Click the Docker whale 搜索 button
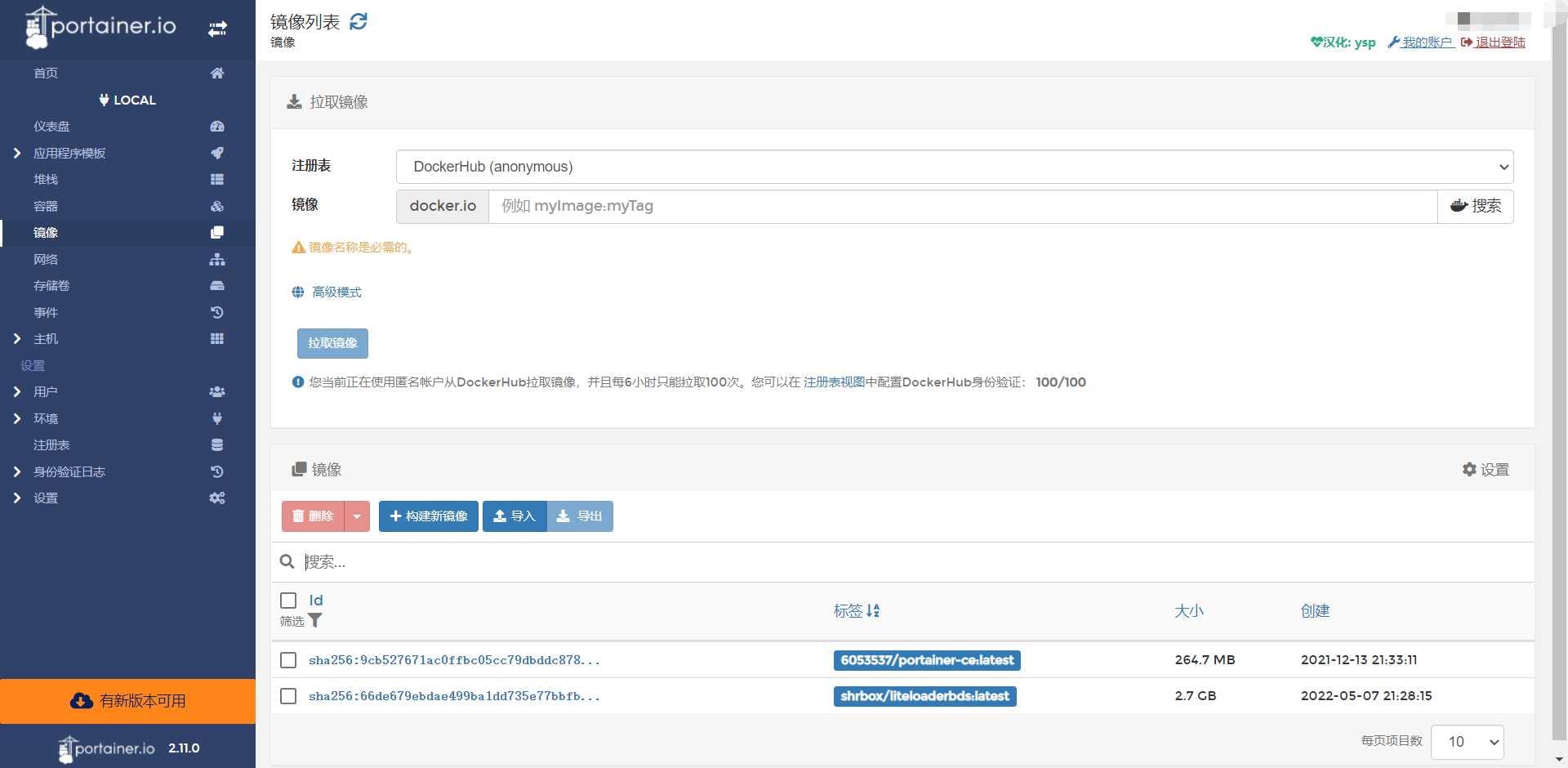Screen dimensions: 1568x768 tap(1475, 206)
